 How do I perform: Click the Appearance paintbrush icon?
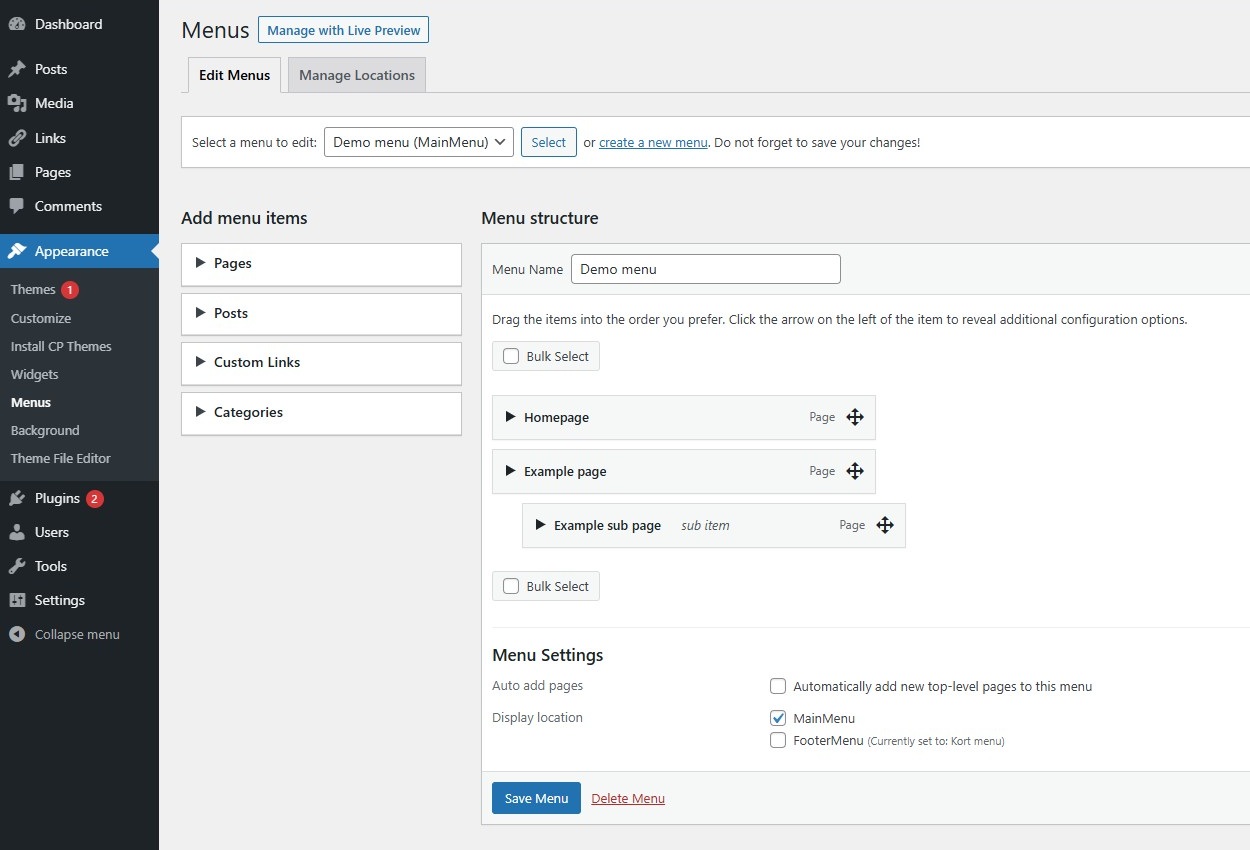click(17, 251)
